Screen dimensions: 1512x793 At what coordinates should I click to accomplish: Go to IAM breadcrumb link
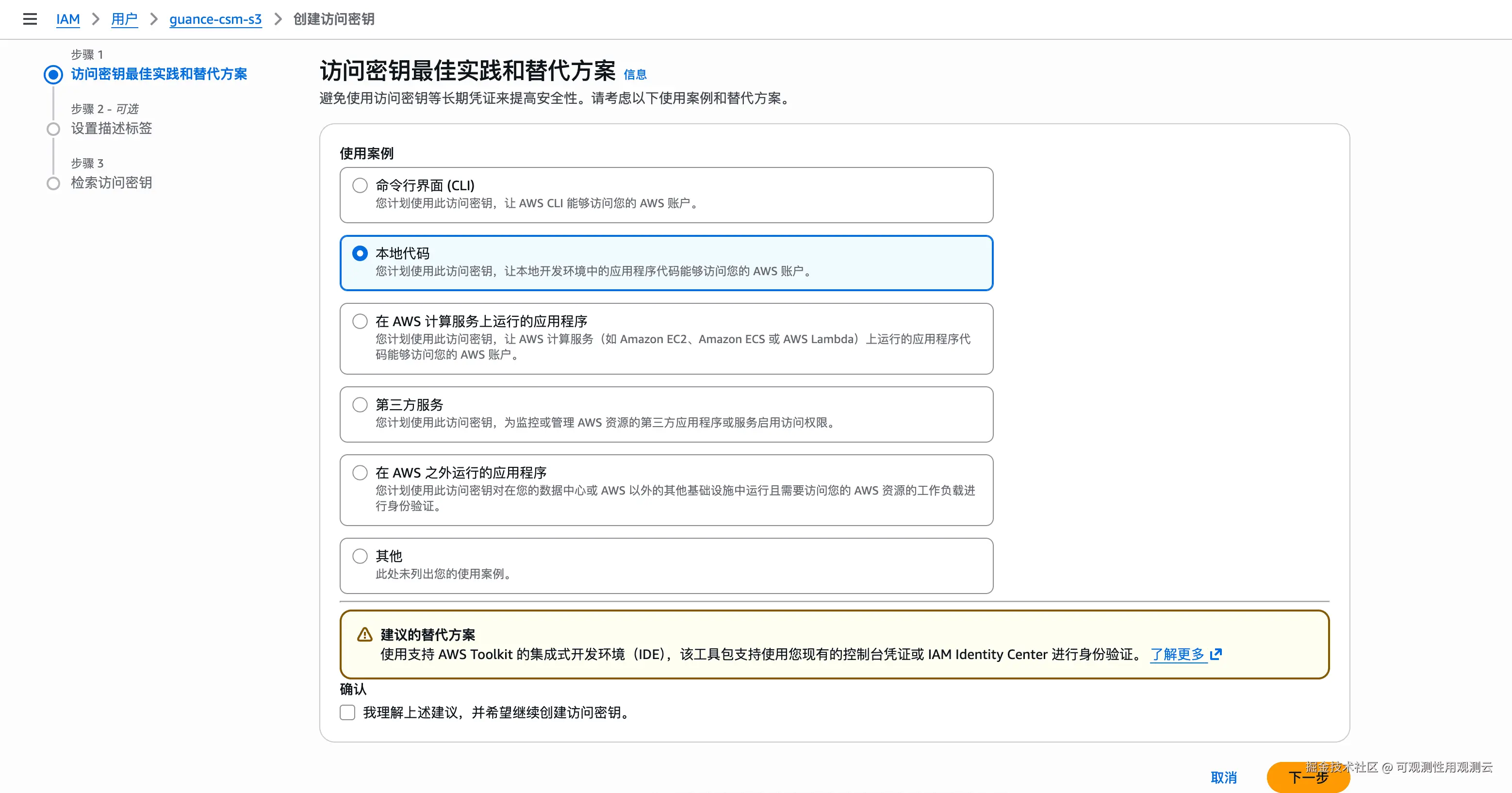(x=68, y=19)
